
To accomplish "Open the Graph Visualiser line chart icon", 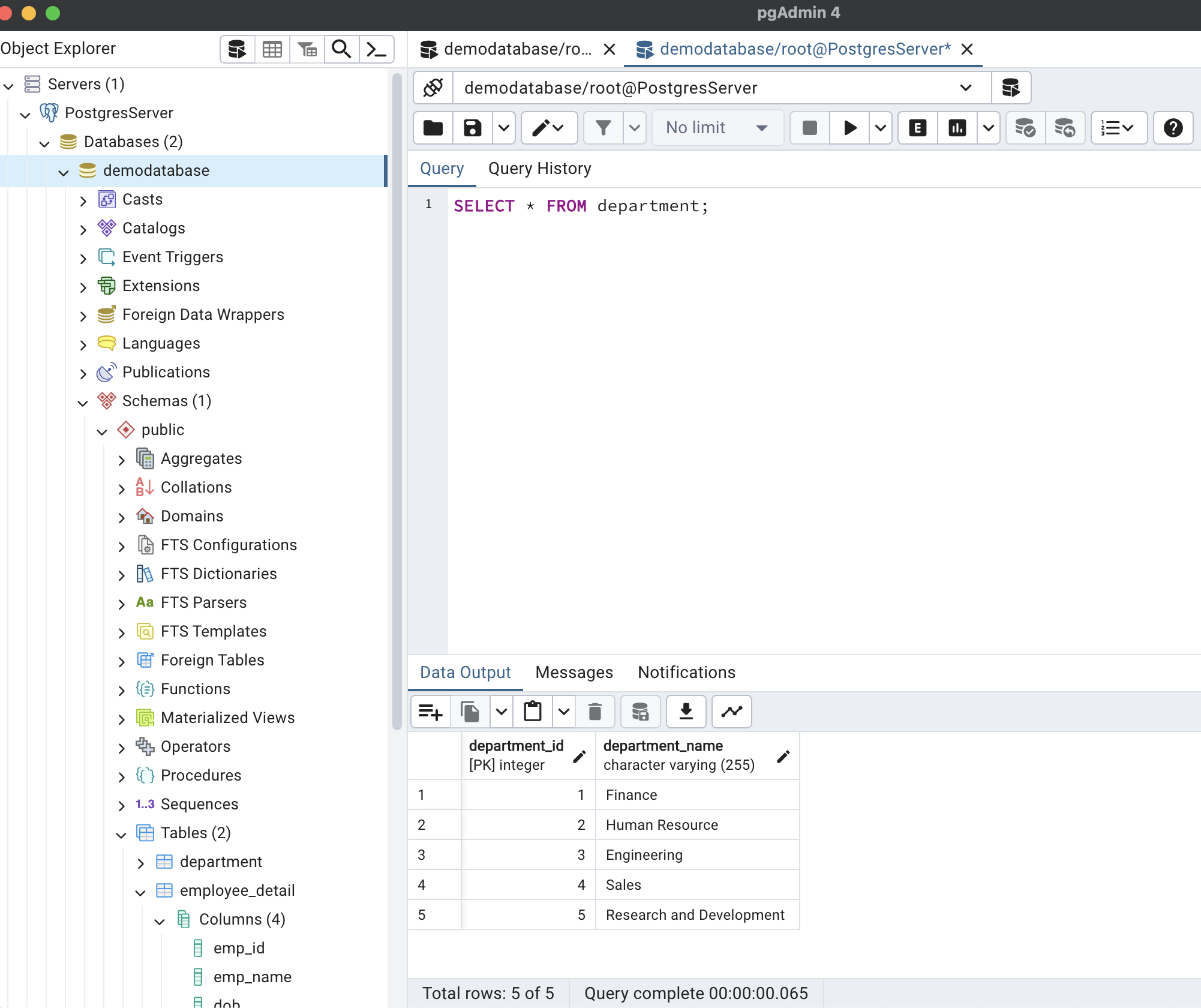I will tap(732, 712).
